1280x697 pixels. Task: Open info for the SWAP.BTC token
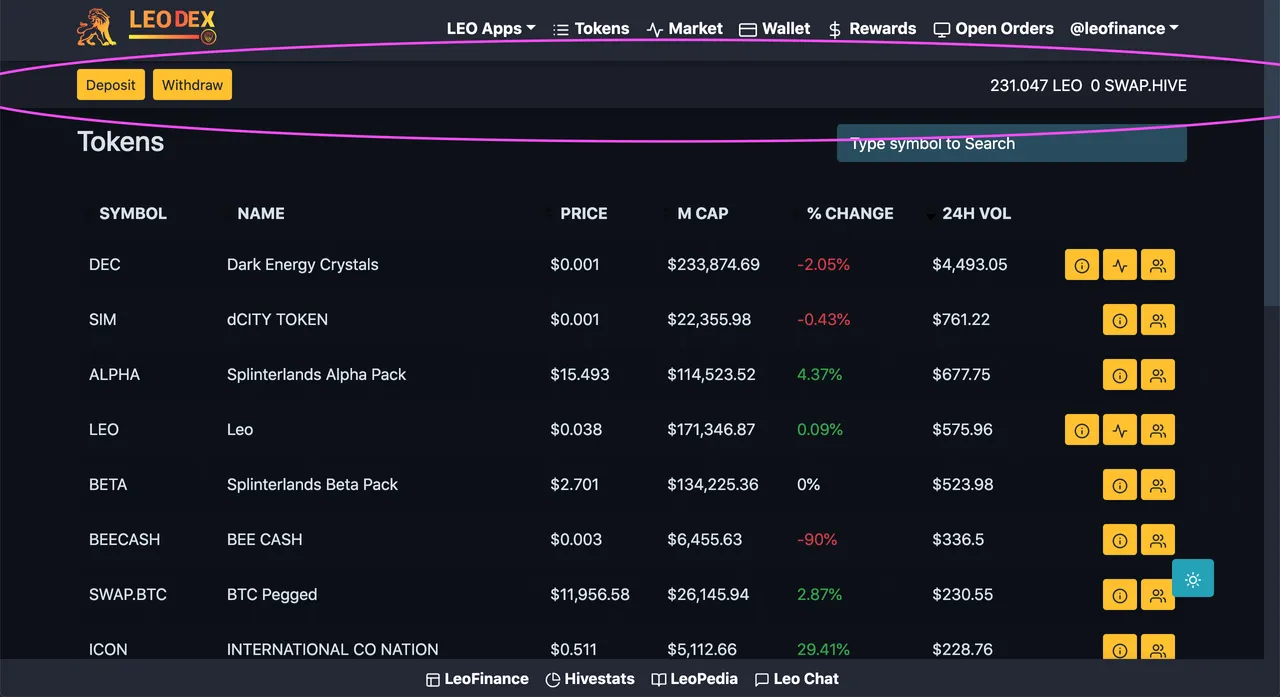click(1119, 595)
